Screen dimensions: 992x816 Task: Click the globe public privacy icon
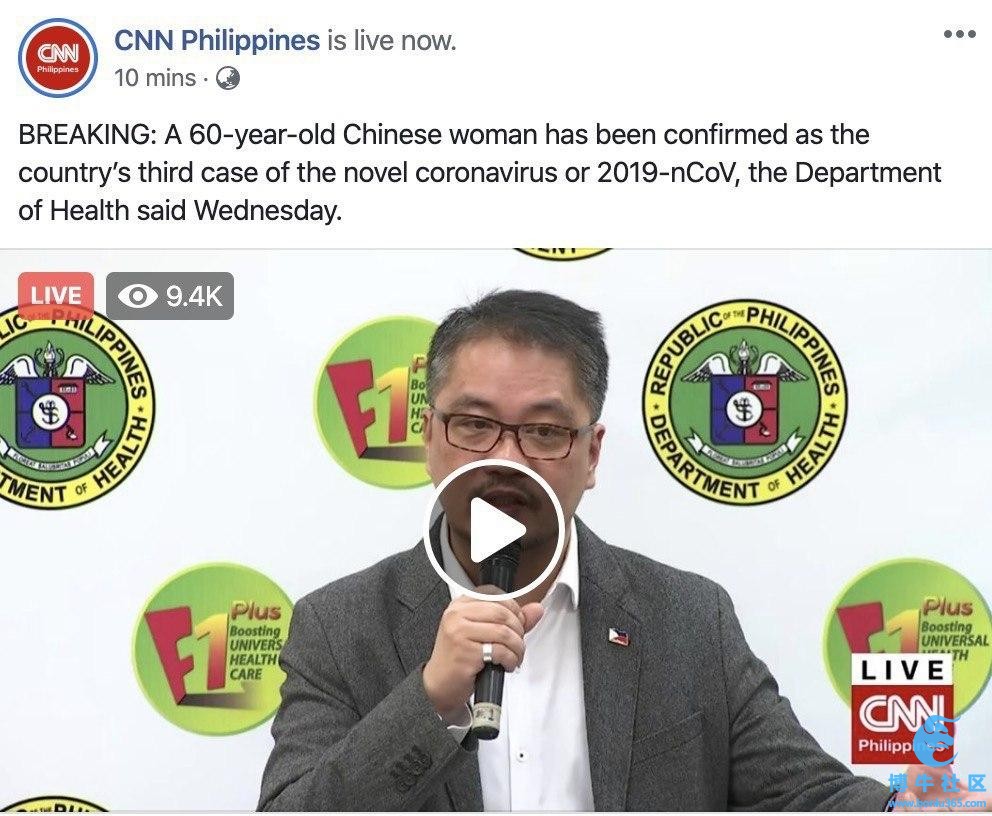pyautogui.click(x=228, y=78)
